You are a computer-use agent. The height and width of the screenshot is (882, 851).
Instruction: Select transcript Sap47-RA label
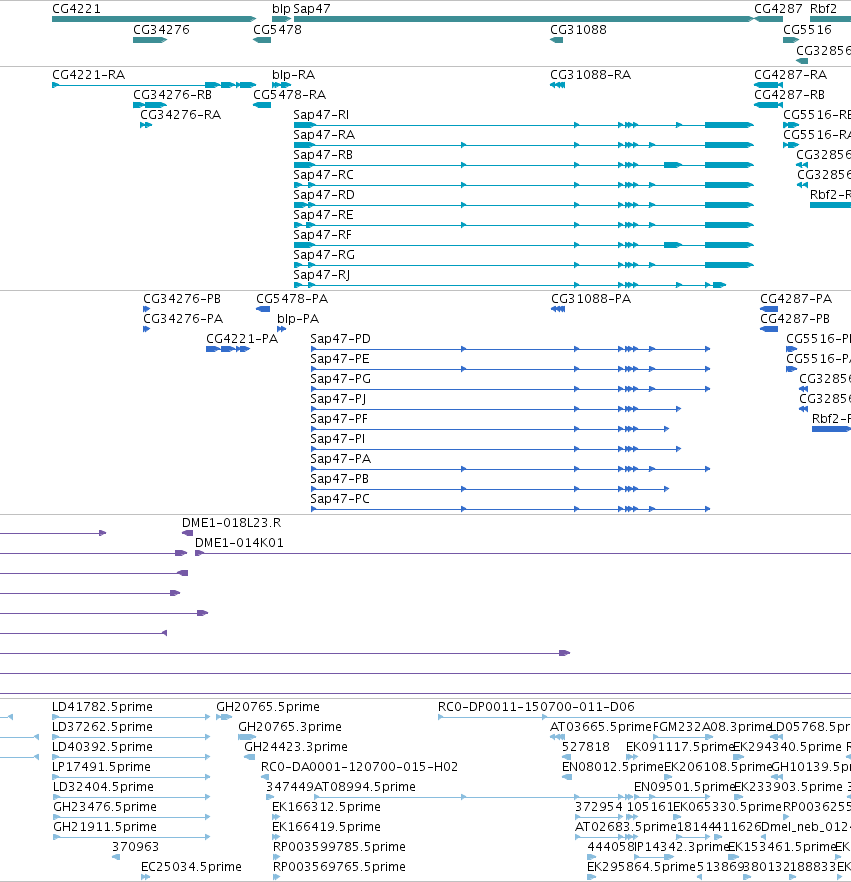coord(324,135)
